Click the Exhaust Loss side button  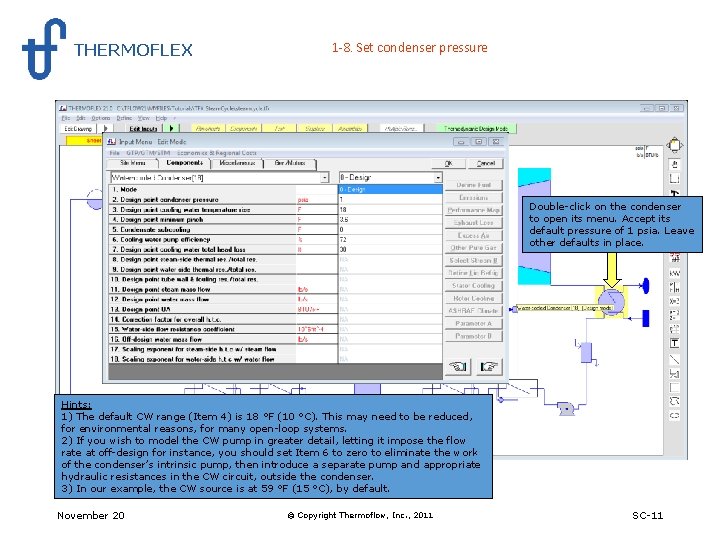click(x=473, y=222)
